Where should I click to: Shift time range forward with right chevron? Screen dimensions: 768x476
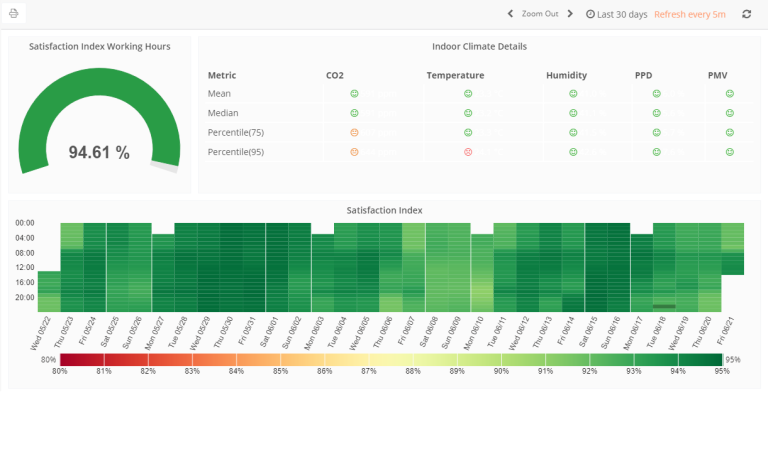point(570,14)
